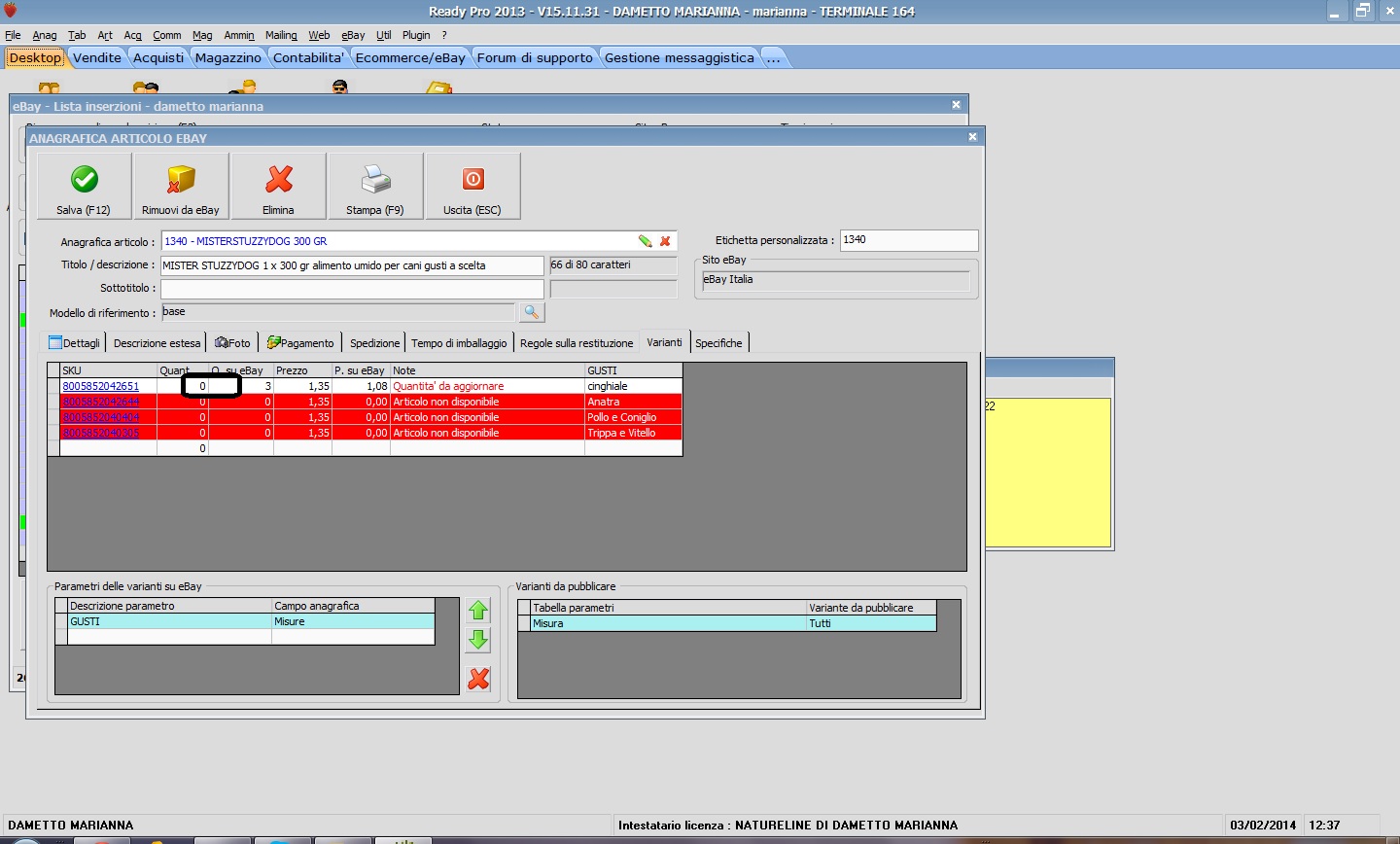The width and height of the screenshot is (1400, 844).
Task: Open the eBay menu
Action: tap(353, 35)
